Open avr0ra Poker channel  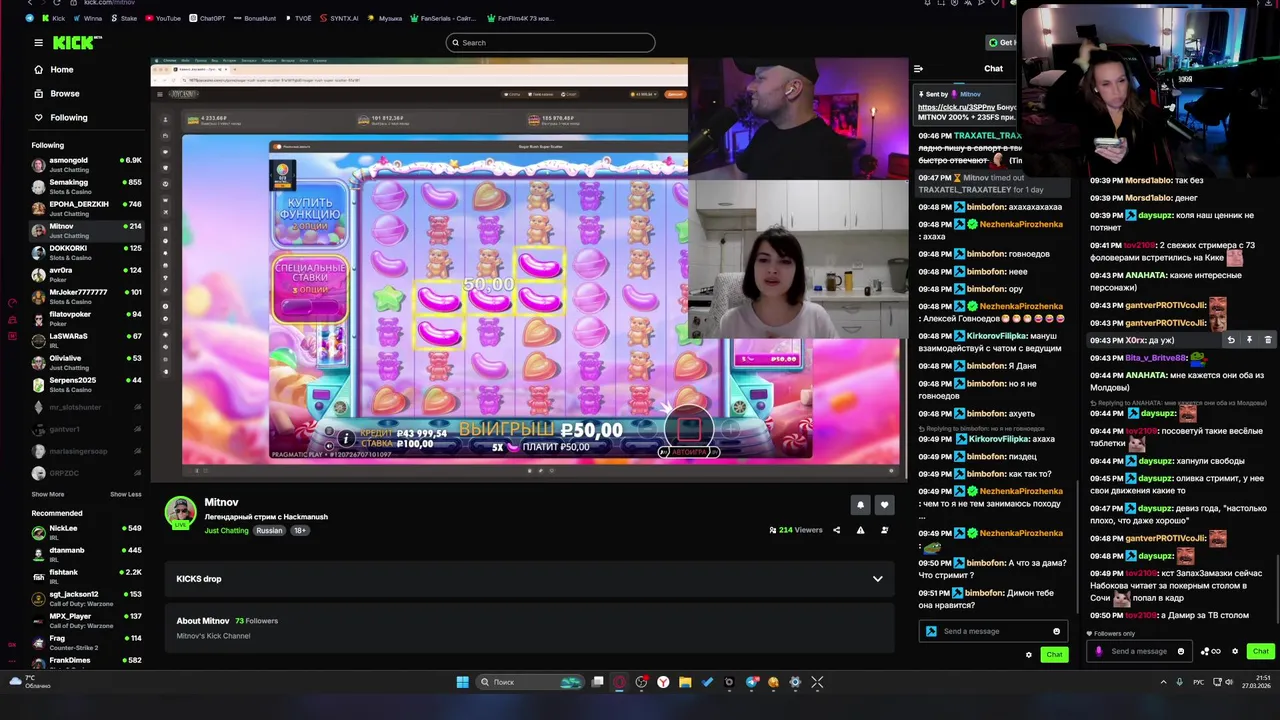click(x=87, y=274)
